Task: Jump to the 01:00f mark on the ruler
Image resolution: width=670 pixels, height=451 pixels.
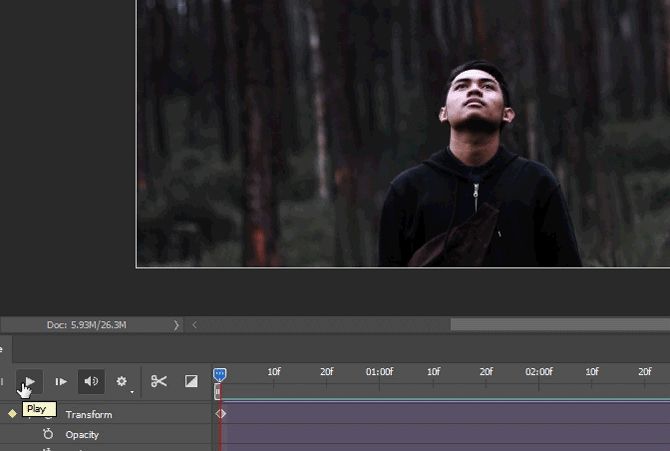Action: click(379, 372)
